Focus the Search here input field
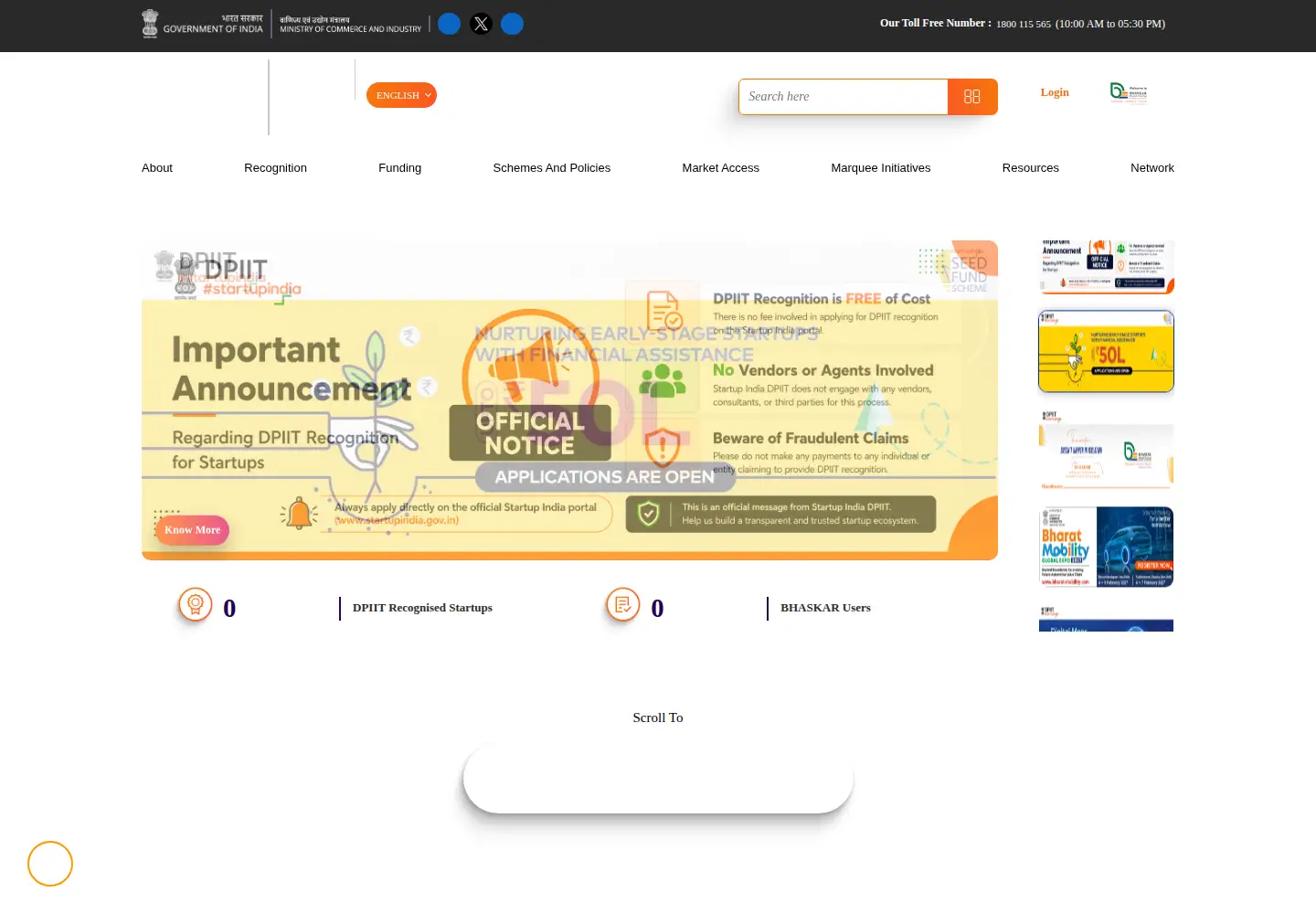The image size is (1316, 914). click(x=843, y=97)
